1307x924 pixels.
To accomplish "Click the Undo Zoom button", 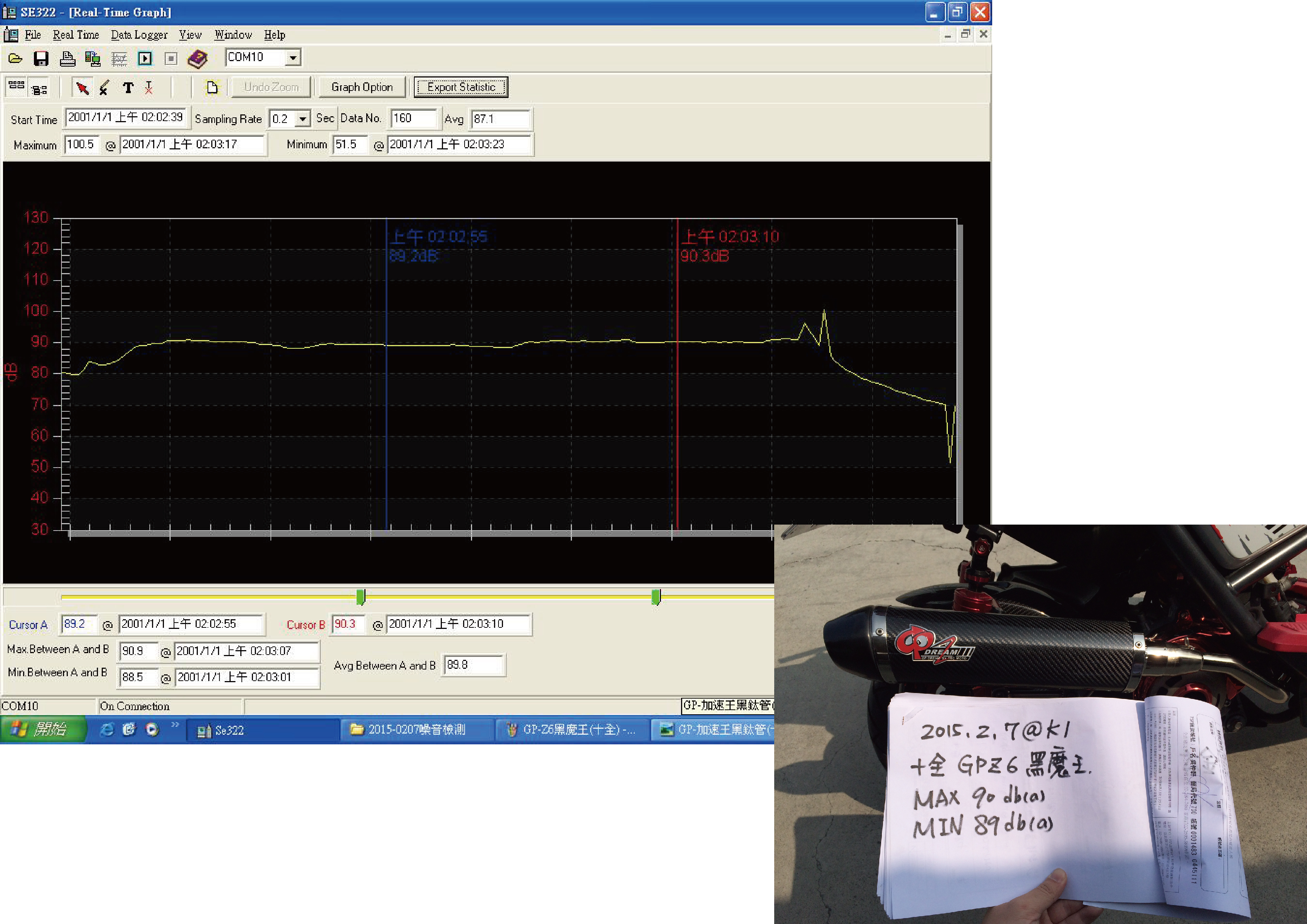I will pos(271,87).
